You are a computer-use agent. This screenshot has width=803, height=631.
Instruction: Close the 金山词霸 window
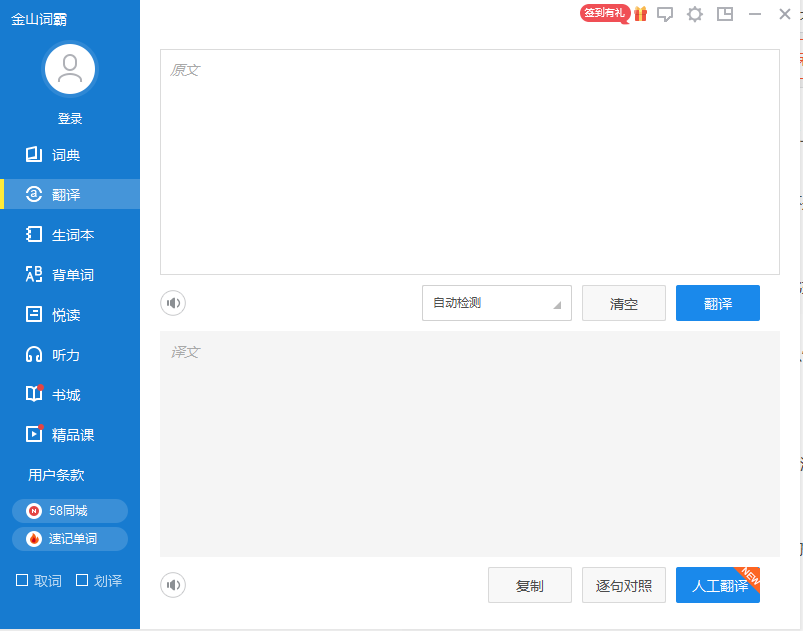point(785,14)
